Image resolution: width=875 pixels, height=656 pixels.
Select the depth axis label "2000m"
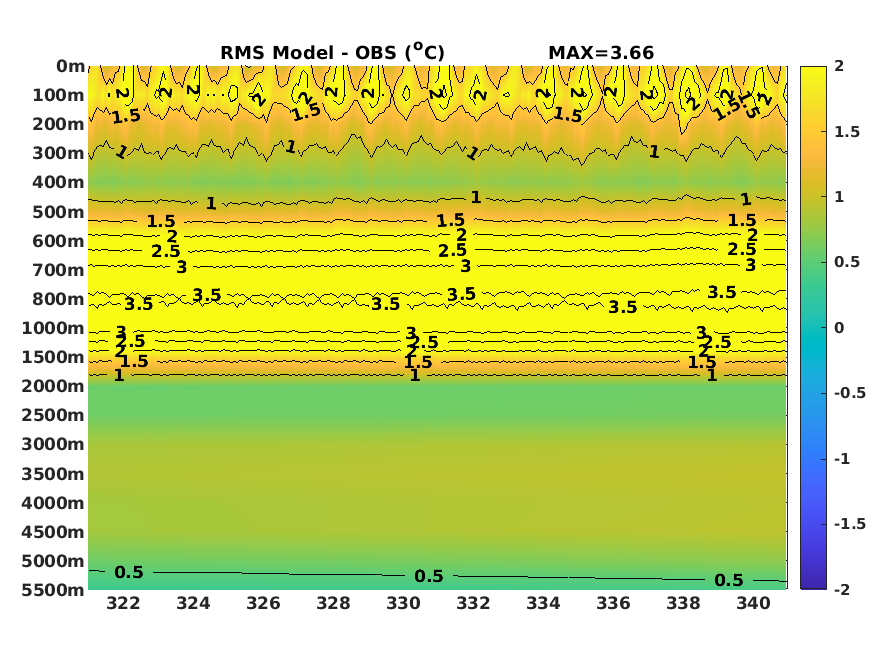click(x=53, y=387)
